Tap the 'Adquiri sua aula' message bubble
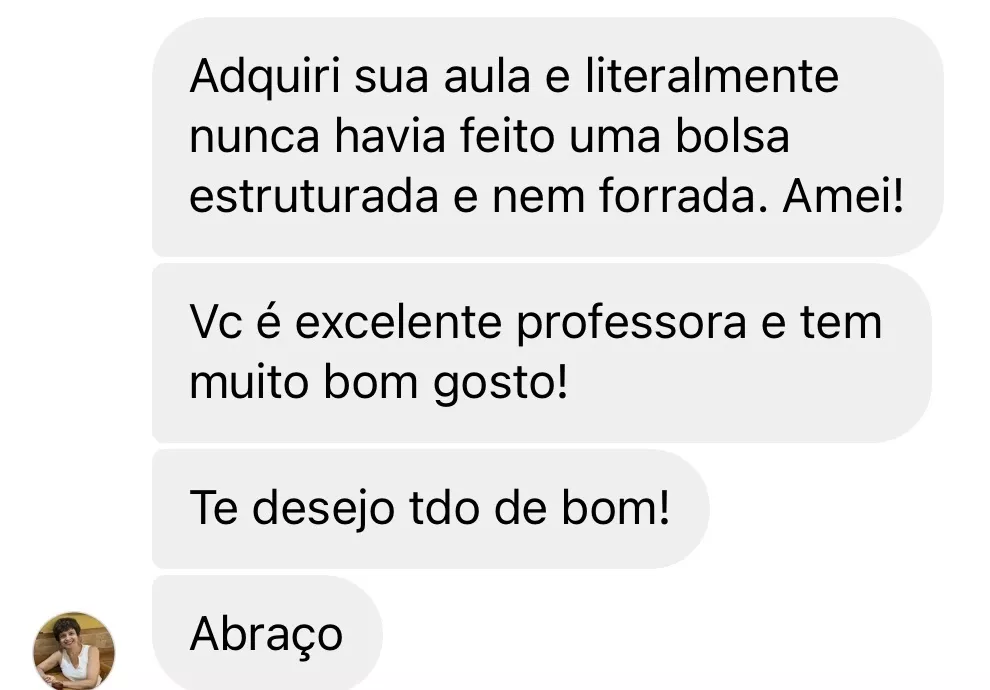The image size is (990, 690). click(x=548, y=137)
